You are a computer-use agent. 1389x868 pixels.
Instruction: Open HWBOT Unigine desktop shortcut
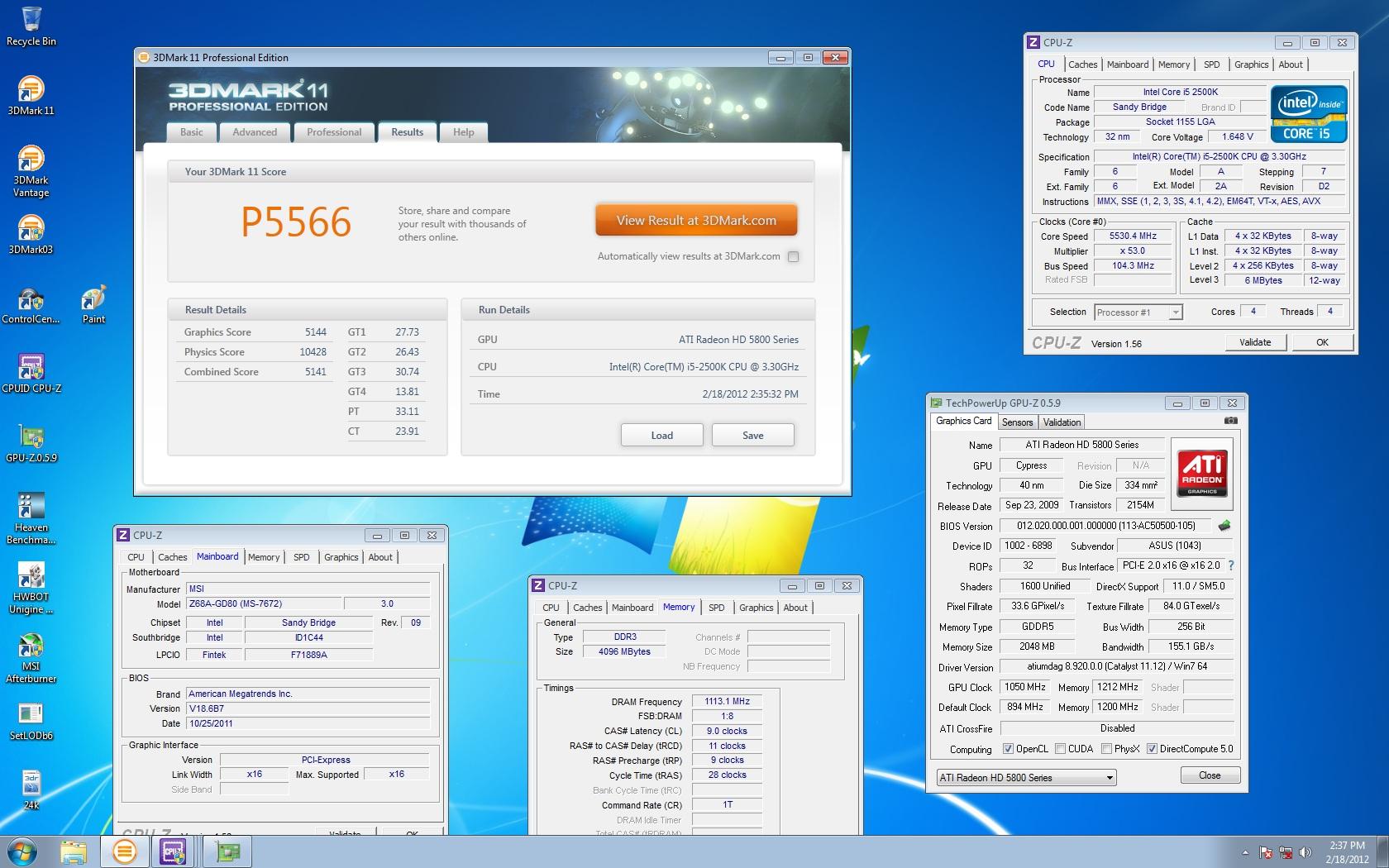tap(31, 588)
